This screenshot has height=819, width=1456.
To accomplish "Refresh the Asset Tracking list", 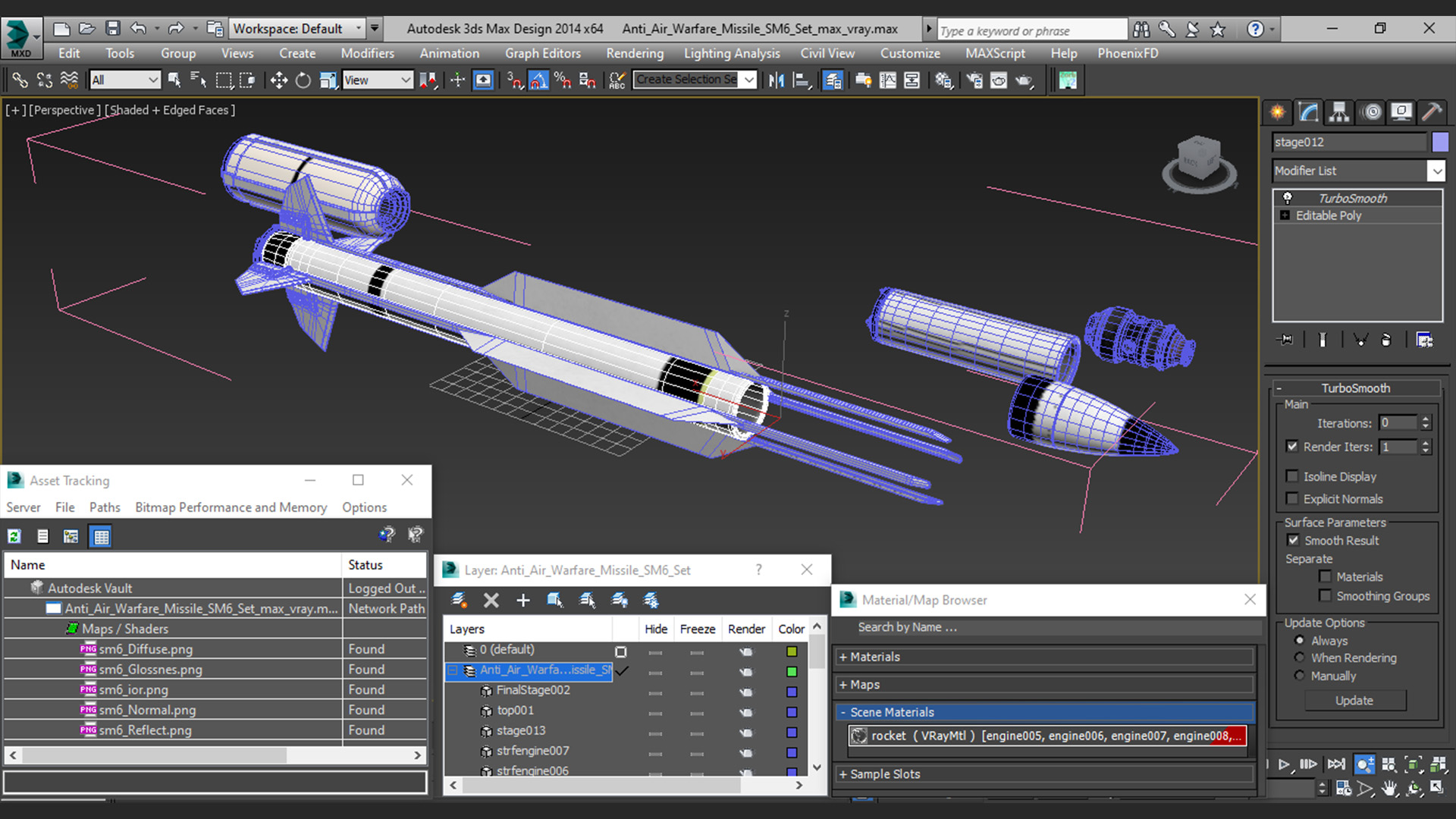I will pos(14,536).
